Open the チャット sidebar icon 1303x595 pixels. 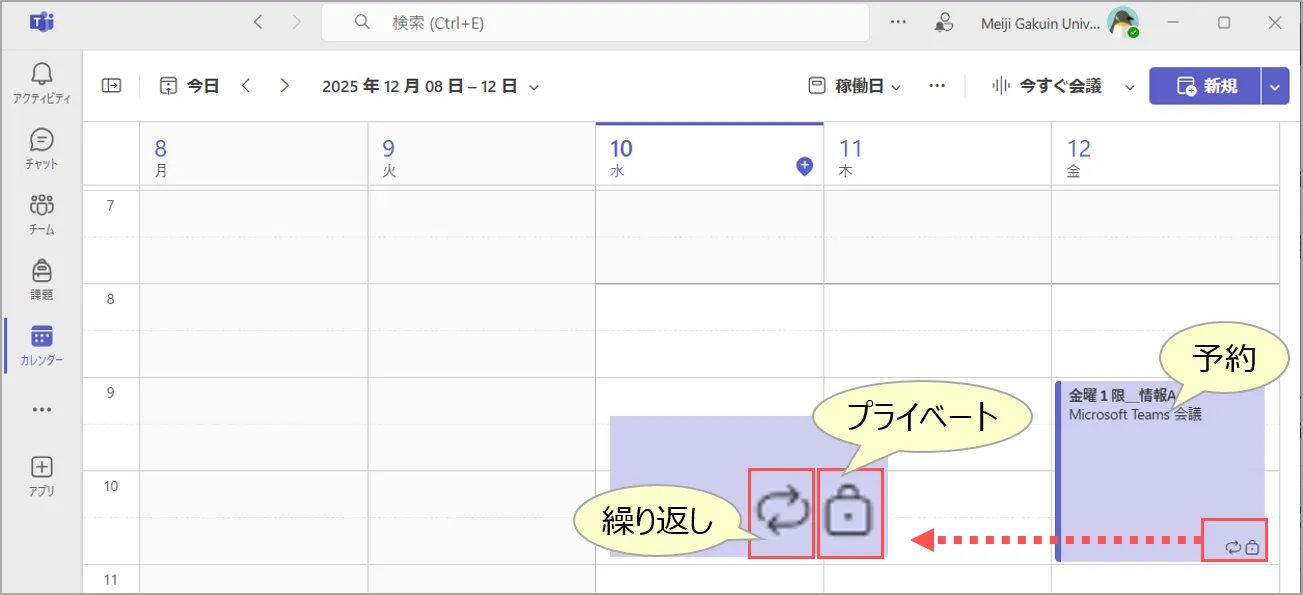(x=41, y=146)
